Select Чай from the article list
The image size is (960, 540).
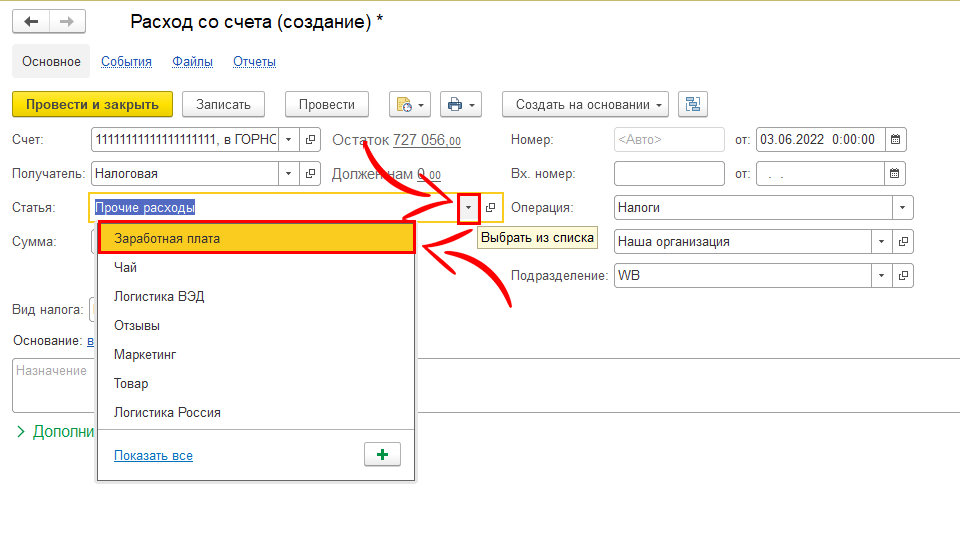click(x=256, y=268)
